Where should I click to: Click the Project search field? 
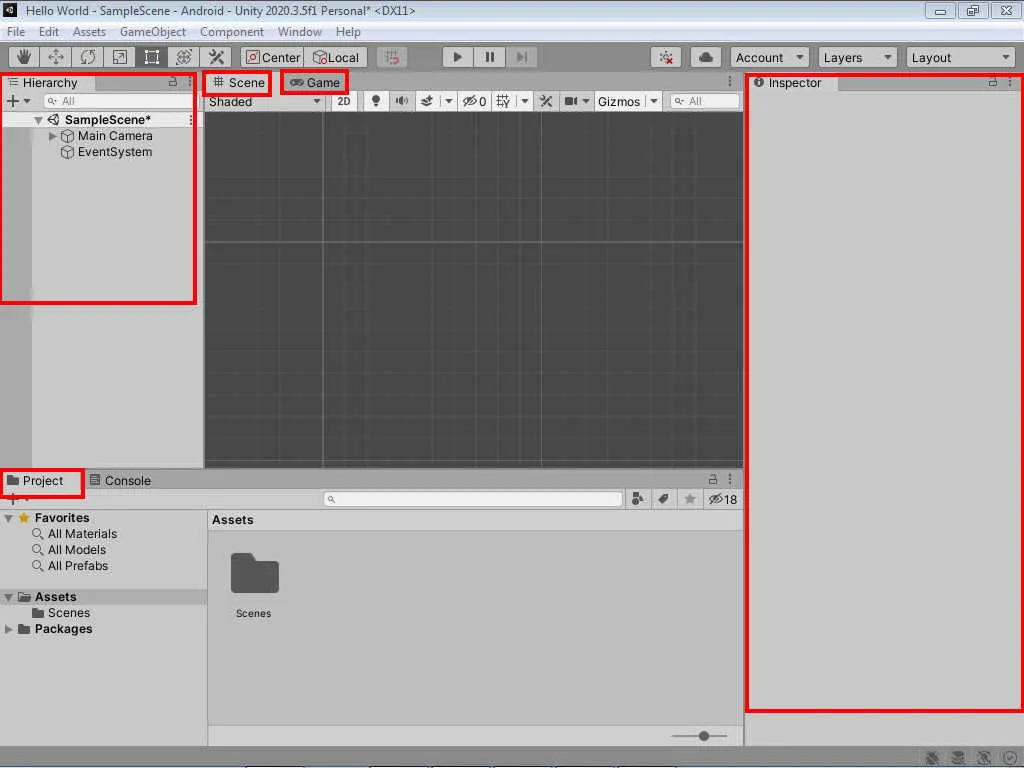coord(473,500)
